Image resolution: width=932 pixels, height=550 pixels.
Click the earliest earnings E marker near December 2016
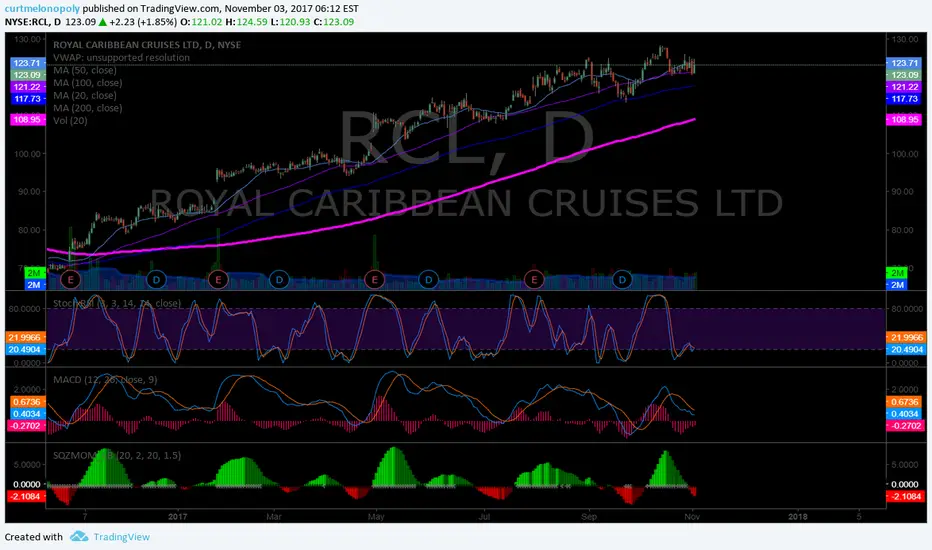pyautogui.click(x=70, y=279)
